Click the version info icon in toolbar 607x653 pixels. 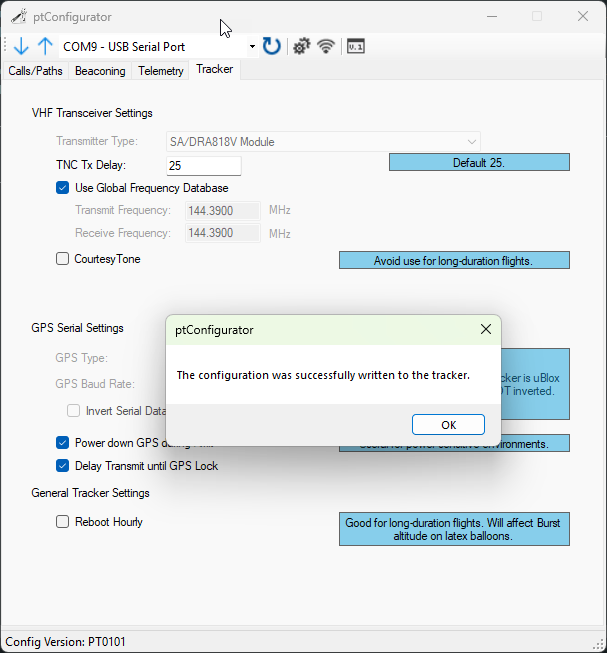(x=355, y=46)
